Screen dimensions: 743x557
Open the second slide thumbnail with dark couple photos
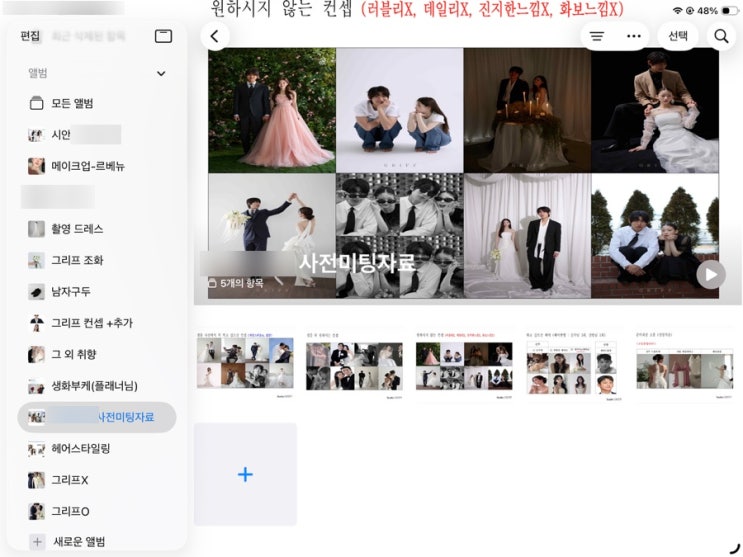tap(354, 366)
